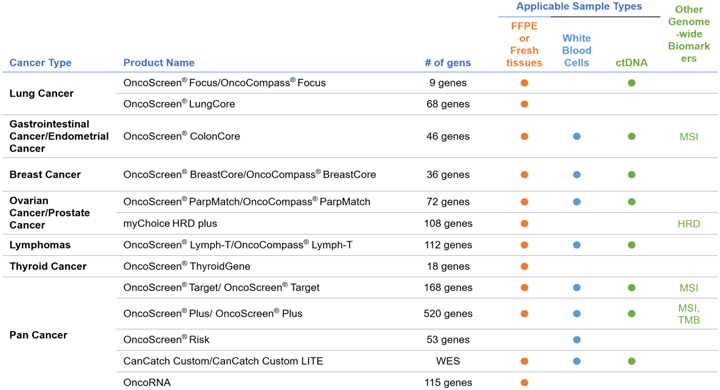Click the green ctDNA dot for ColonCore
The height and width of the screenshot is (390, 720).
click(632, 136)
